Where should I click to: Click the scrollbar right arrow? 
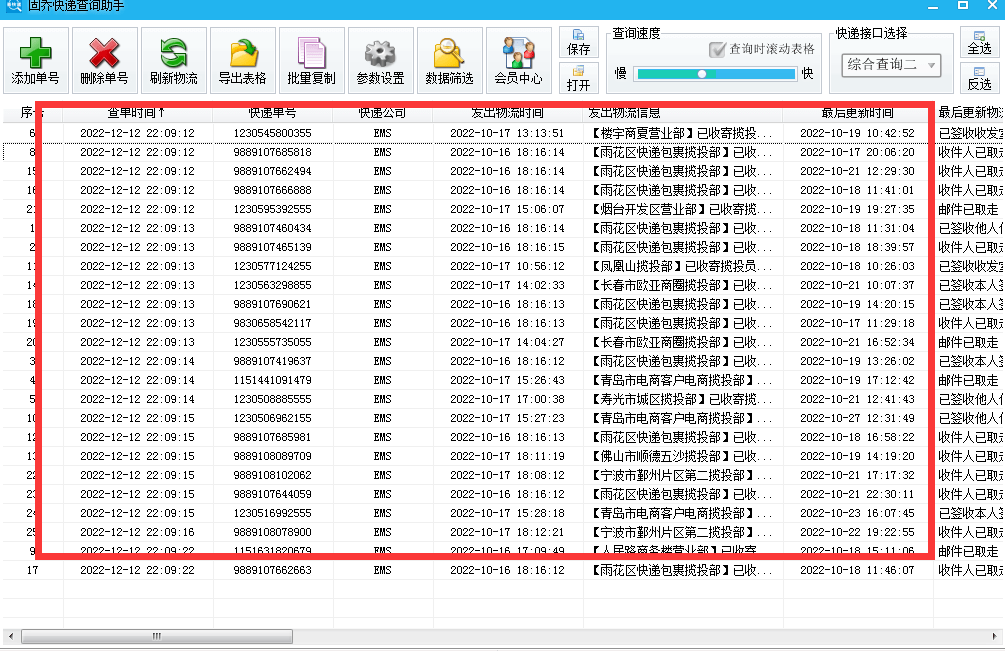point(994,636)
